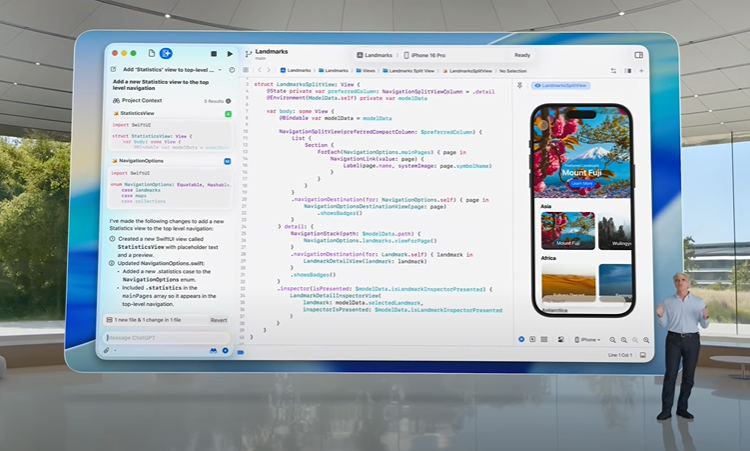Click the Line 1 Col 1 status

[x=620, y=355]
